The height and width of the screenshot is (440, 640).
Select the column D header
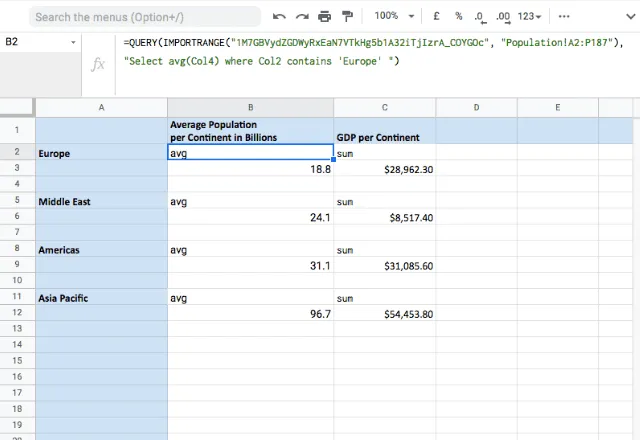point(475,106)
